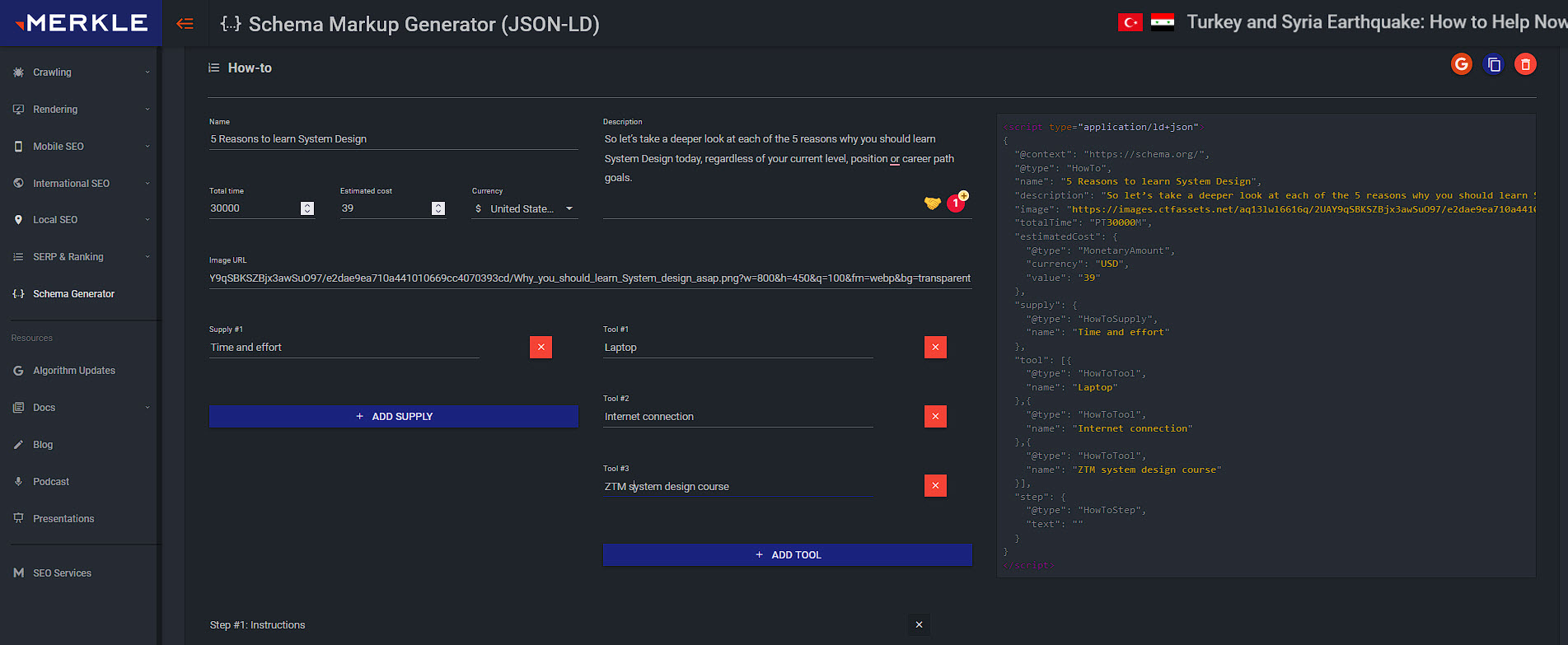This screenshot has width=1568, height=645.
Task: Adjust Total time stepper arrows
Action: point(307,209)
